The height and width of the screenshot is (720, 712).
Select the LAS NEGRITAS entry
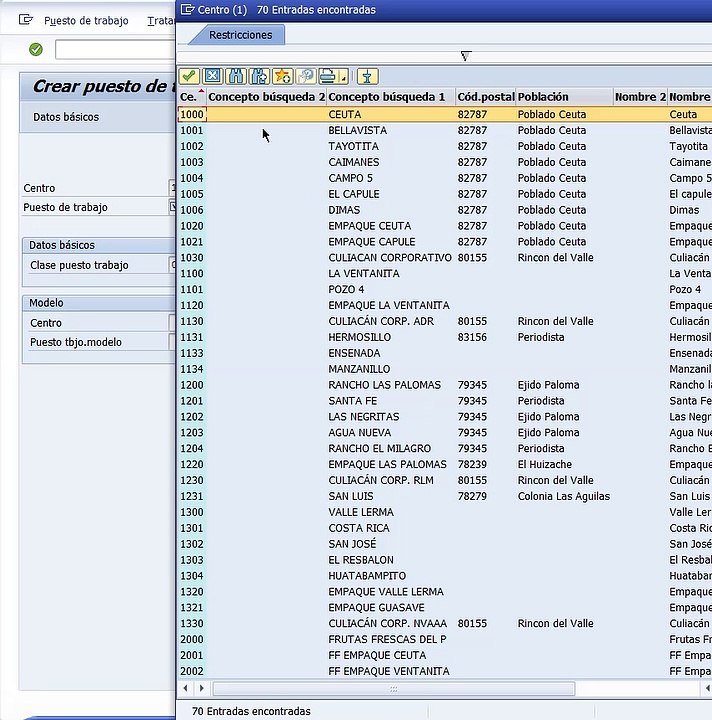pos(364,417)
